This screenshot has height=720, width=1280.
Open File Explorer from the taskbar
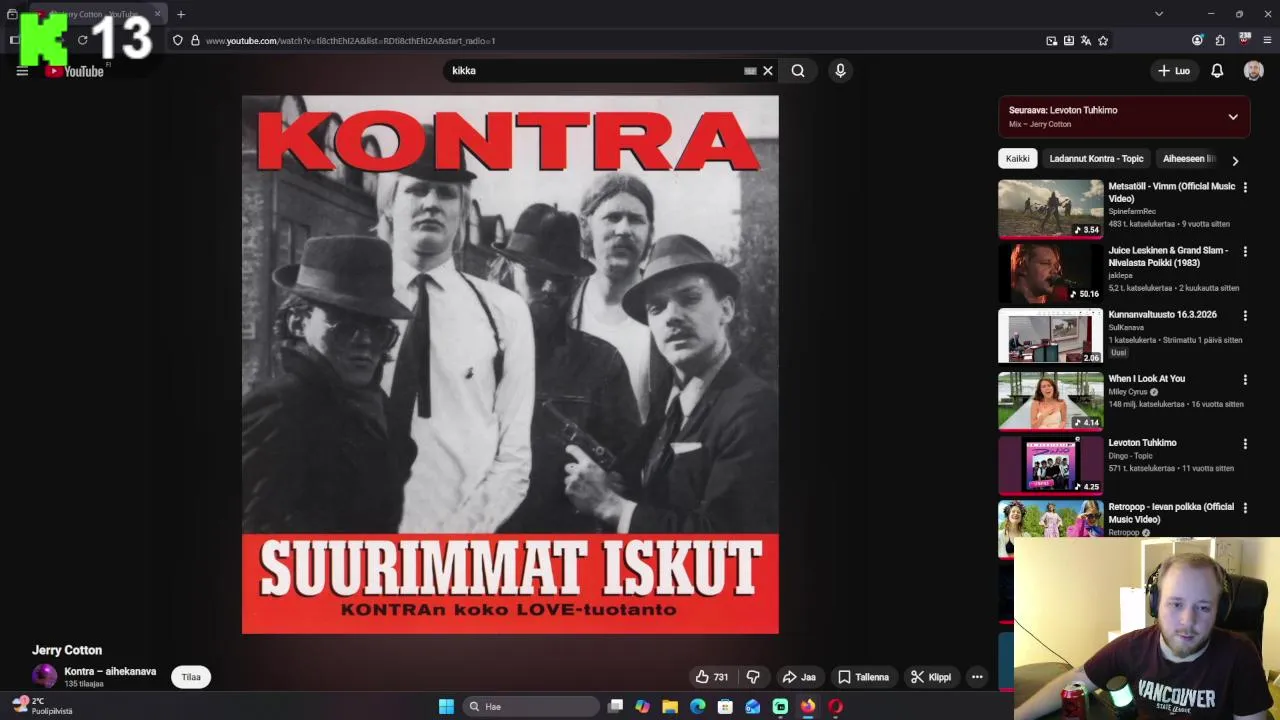[x=670, y=706]
